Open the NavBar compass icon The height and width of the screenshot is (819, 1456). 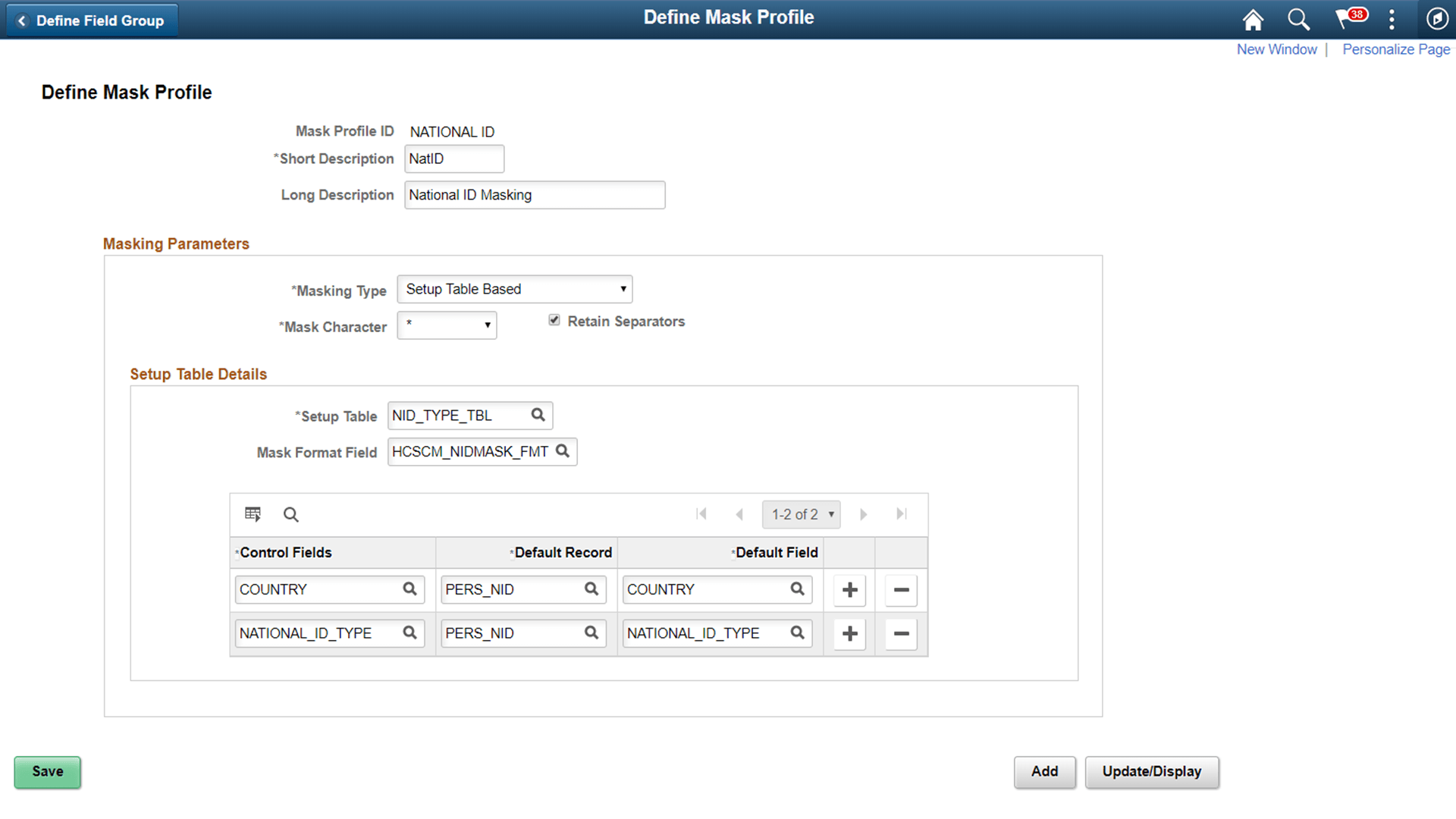click(x=1437, y=19)
